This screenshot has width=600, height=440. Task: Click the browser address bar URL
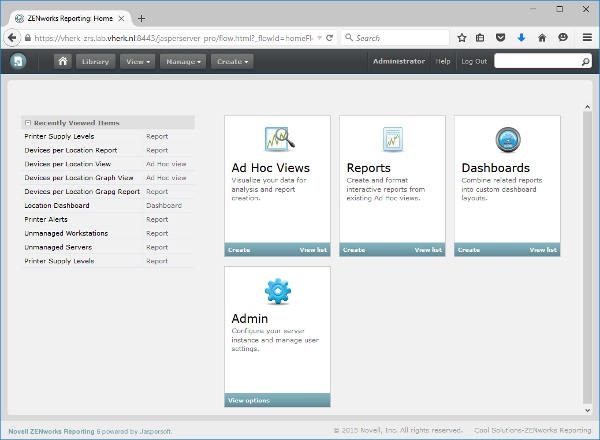173,38
